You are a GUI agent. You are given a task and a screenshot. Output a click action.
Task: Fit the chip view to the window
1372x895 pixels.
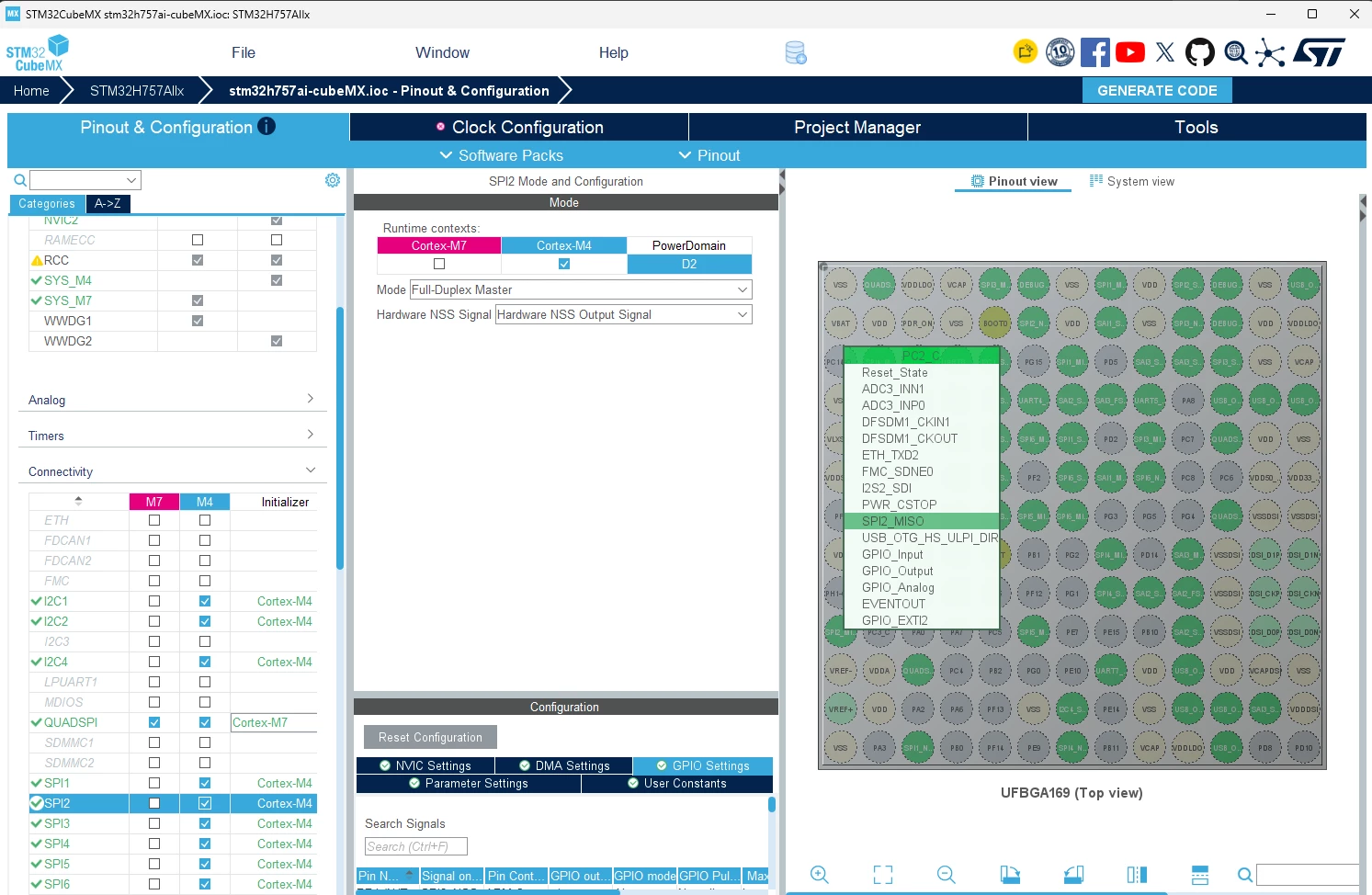[x=883, y=875]
